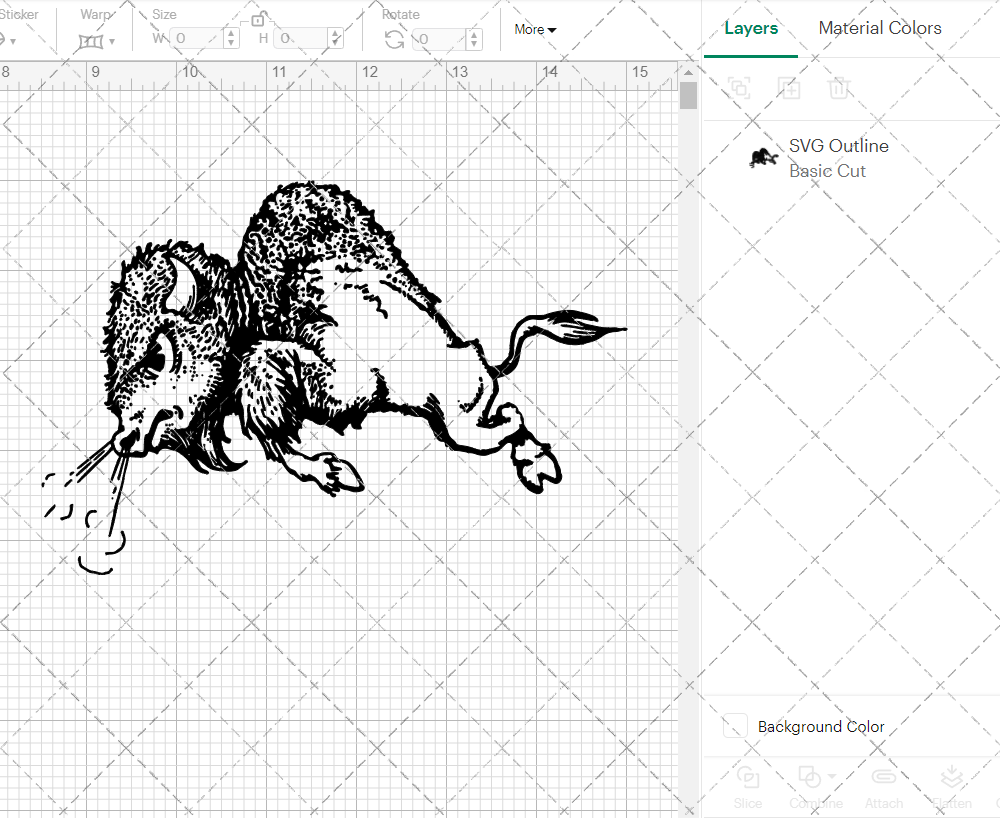
Task: Click the Width size input field
Action: click(197, 38)
